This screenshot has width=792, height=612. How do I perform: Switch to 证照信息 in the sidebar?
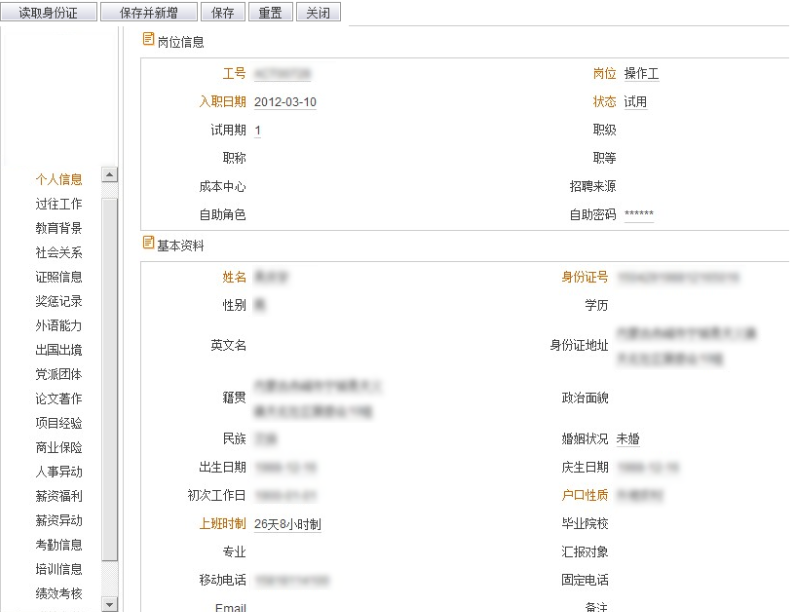click(x=59, y=277)
